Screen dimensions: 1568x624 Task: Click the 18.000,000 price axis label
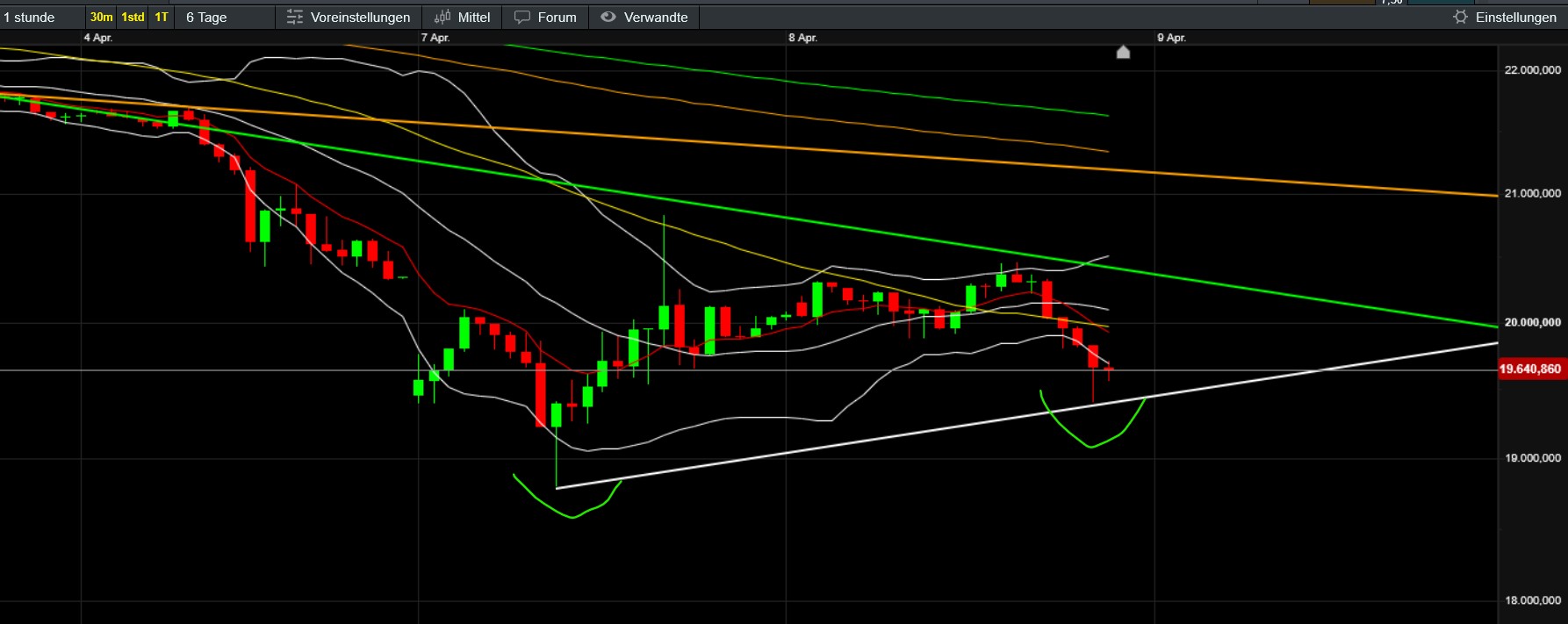click(x=1533, y=600)
